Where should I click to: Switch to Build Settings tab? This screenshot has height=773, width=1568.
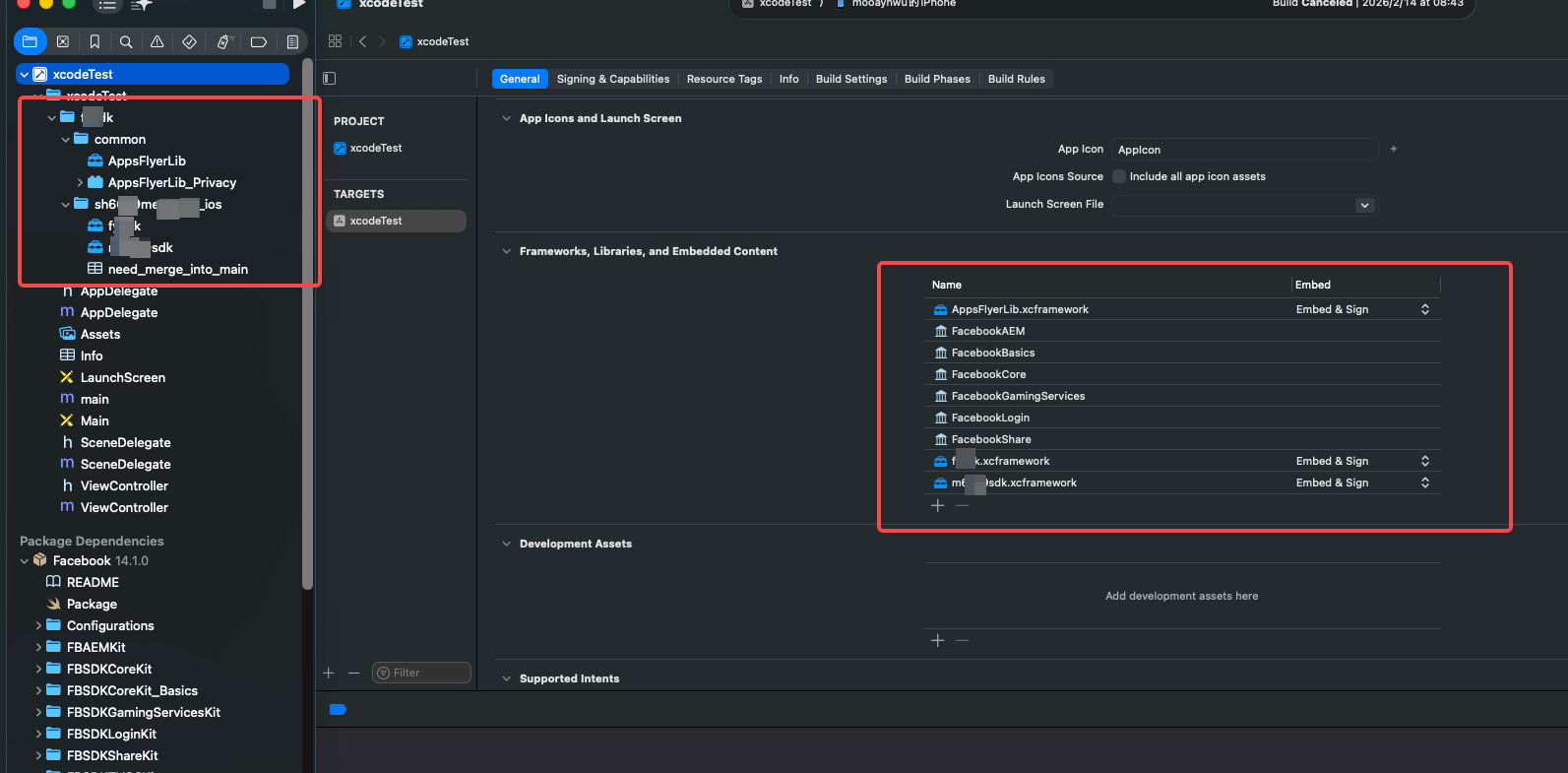click(x=851, y=79)
